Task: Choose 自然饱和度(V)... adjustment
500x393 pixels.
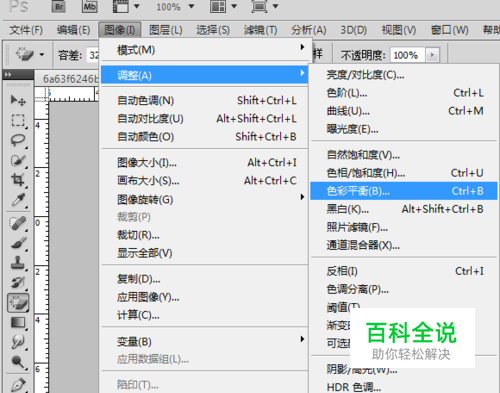Action: [404, 155]
